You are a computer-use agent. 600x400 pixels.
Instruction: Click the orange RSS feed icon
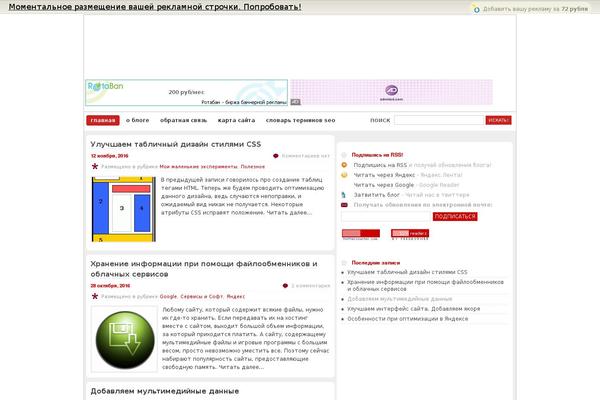[x=344, y=165]
